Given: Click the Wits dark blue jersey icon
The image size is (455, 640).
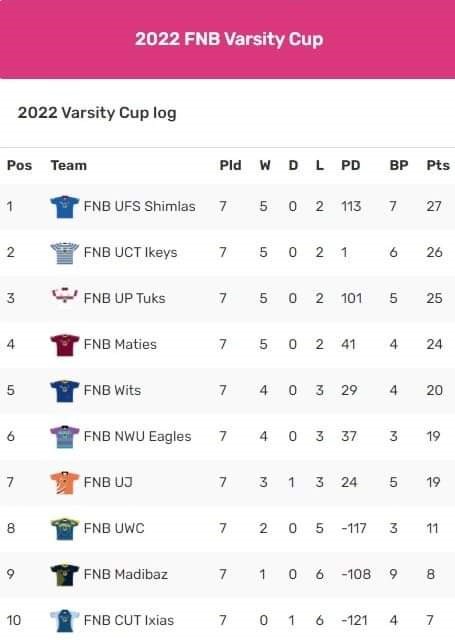Looking at the screenshot, I should pos(64,391).
